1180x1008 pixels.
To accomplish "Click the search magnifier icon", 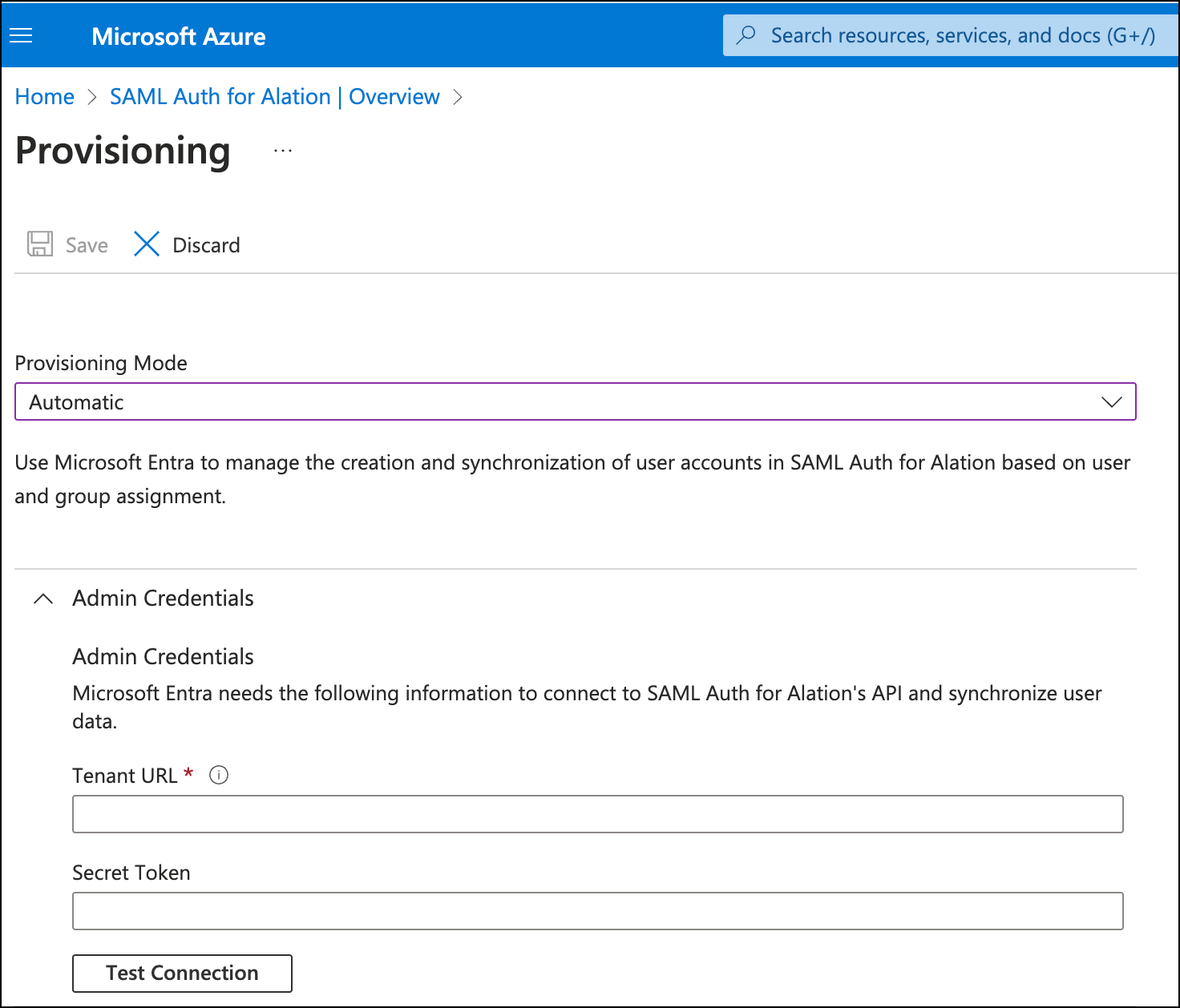I will click(746, 35).
